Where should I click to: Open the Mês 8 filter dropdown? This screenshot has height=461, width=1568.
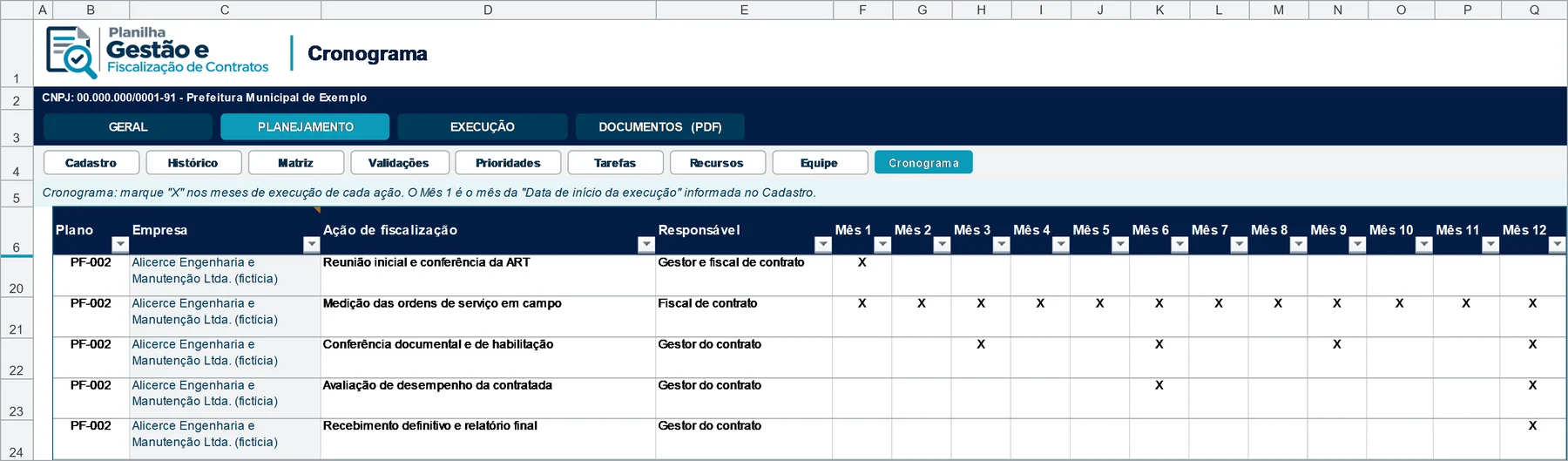[1298, 245]
